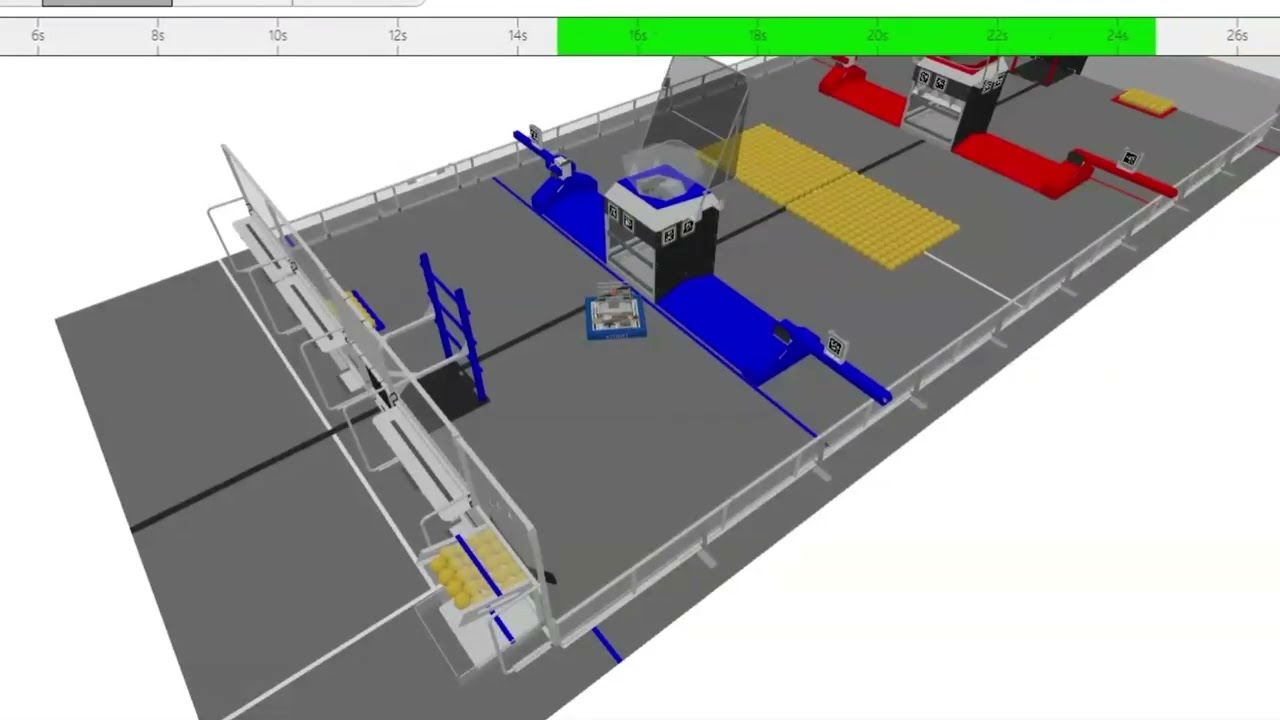Jump to the 8s timeline tick
1280x720 pixels.
[x=158, y=36]
